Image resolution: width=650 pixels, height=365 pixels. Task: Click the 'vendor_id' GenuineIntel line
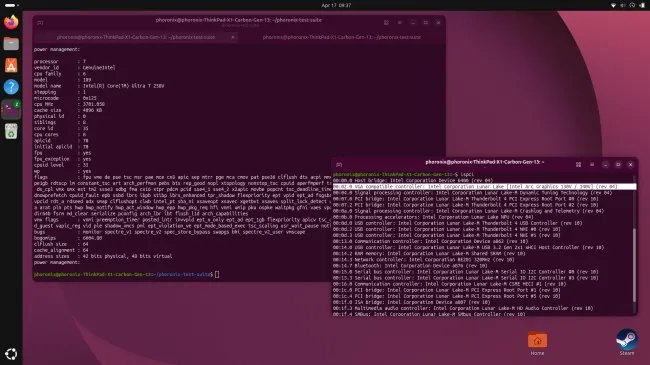point(75,68)
